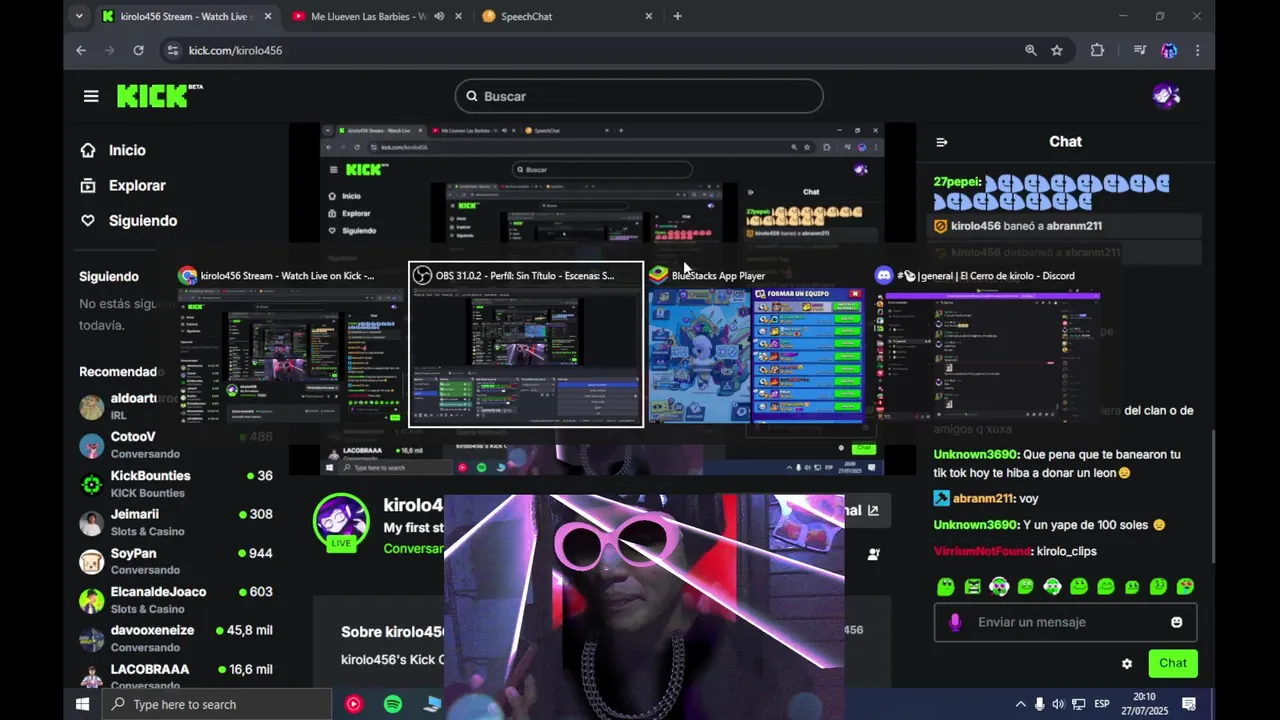Screen dimensions: 1280x720
Task: Click the microphone icon in chat input
Action: pyautogui.click(x=955, y=622)
